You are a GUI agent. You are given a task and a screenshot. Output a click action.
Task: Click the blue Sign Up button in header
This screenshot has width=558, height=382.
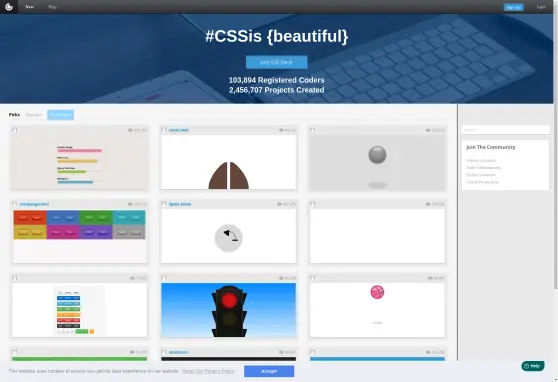pyautogui.click(x=514, y=7)
